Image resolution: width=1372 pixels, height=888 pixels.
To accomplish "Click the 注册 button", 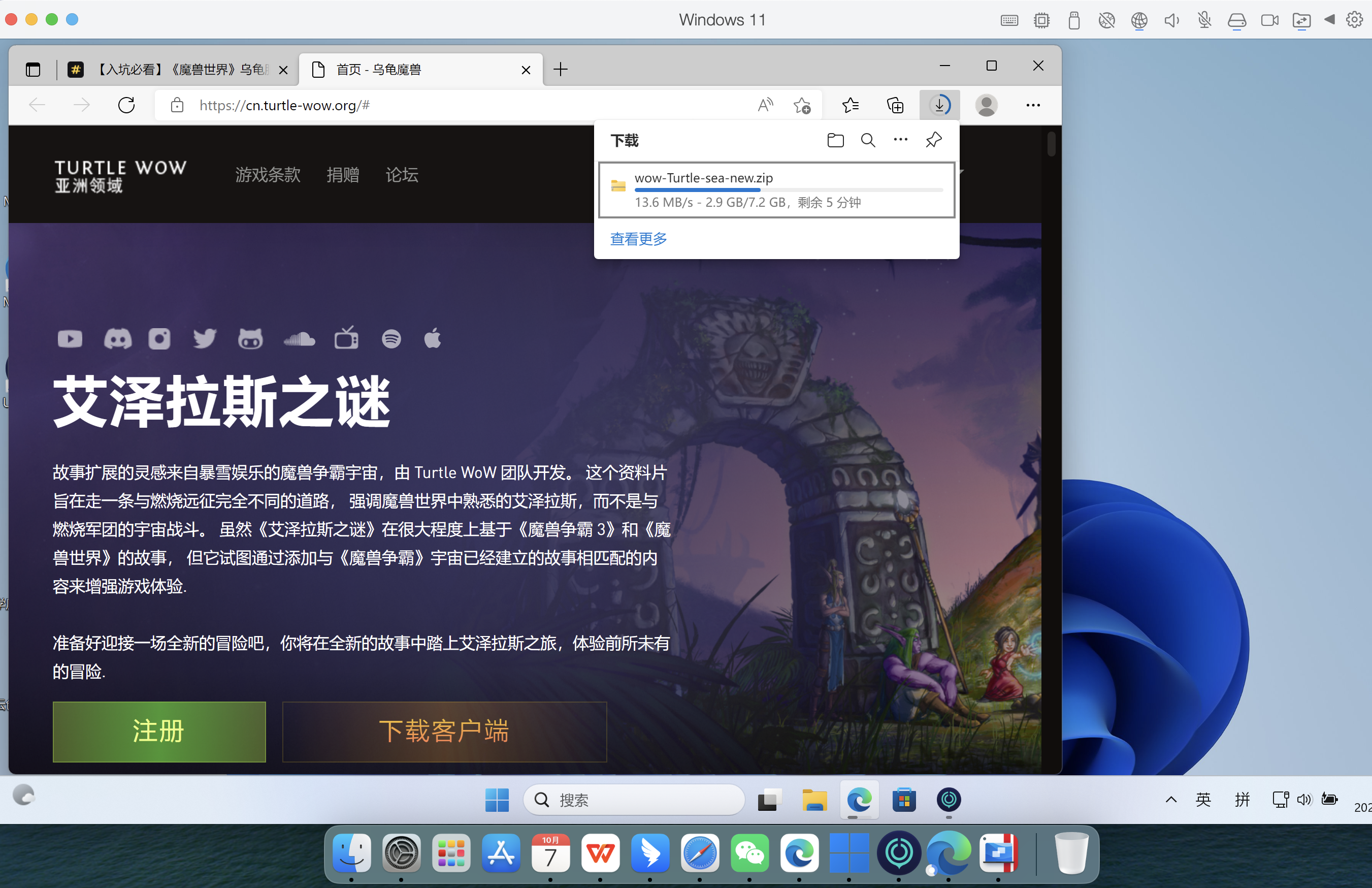I will pyautogui.click(x=159, y=732).
